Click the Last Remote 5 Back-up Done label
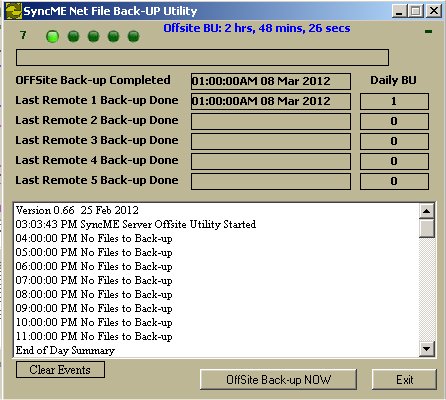The width and height of the screenshot is (446, 400). coord(97,181)
